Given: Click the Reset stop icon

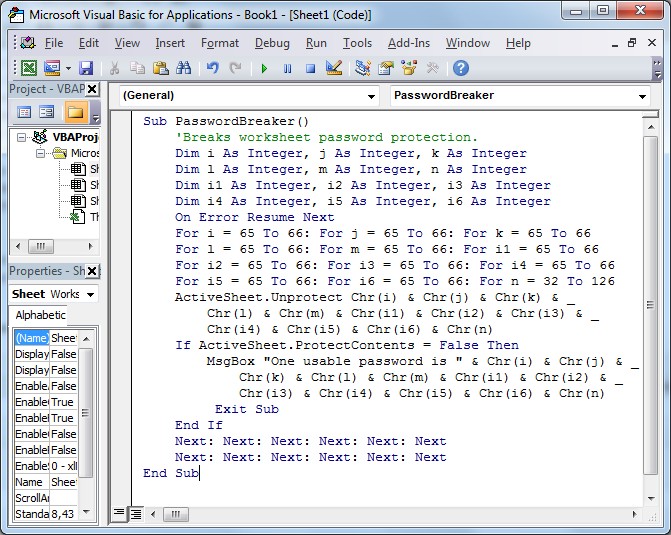Looking at the screenshot, I should pyautogui.click(x=311, y=68).
